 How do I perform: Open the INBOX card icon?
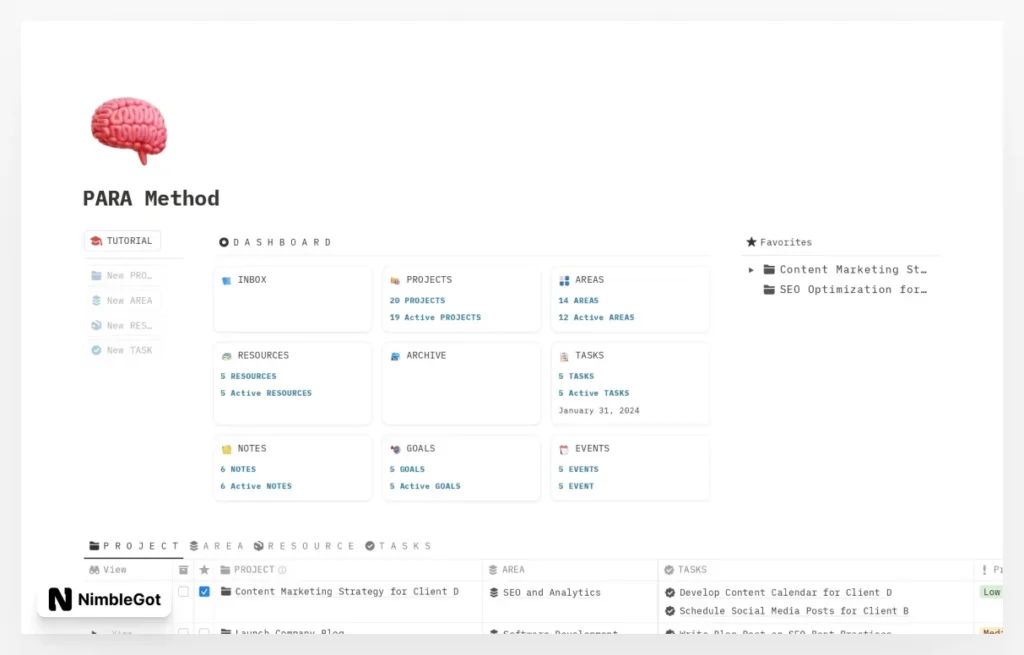click(x=226, y=280)
